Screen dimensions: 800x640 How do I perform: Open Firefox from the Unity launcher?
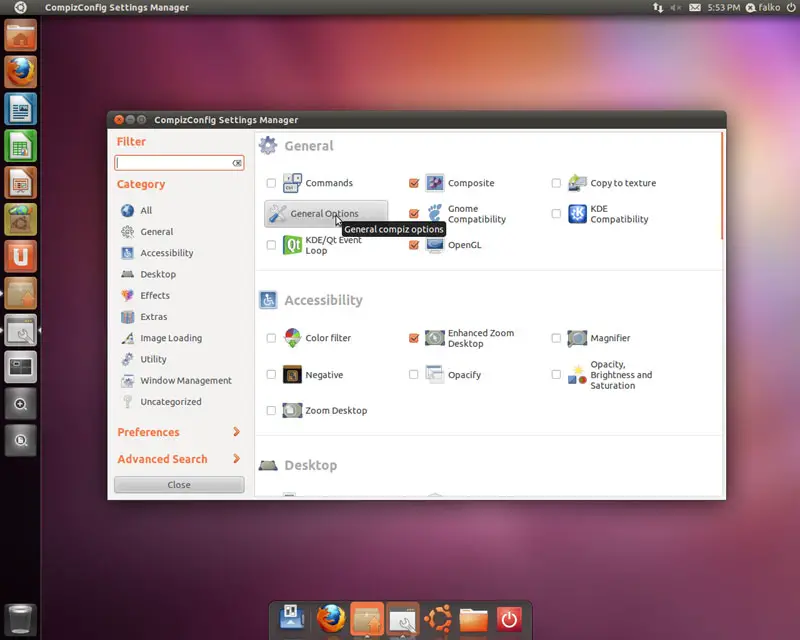point(20,72)
